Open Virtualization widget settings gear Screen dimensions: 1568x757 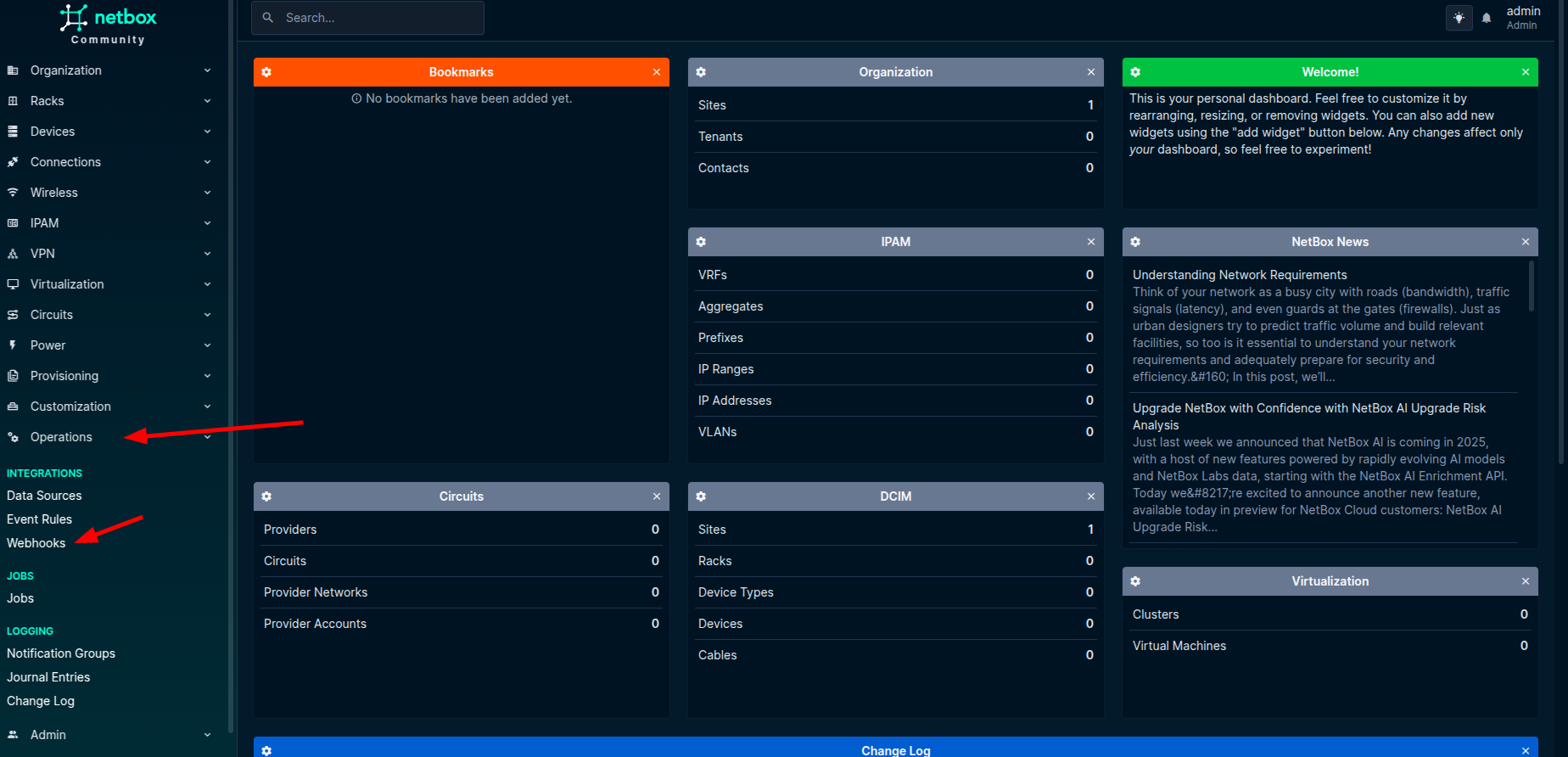(x=1135, y=581)
